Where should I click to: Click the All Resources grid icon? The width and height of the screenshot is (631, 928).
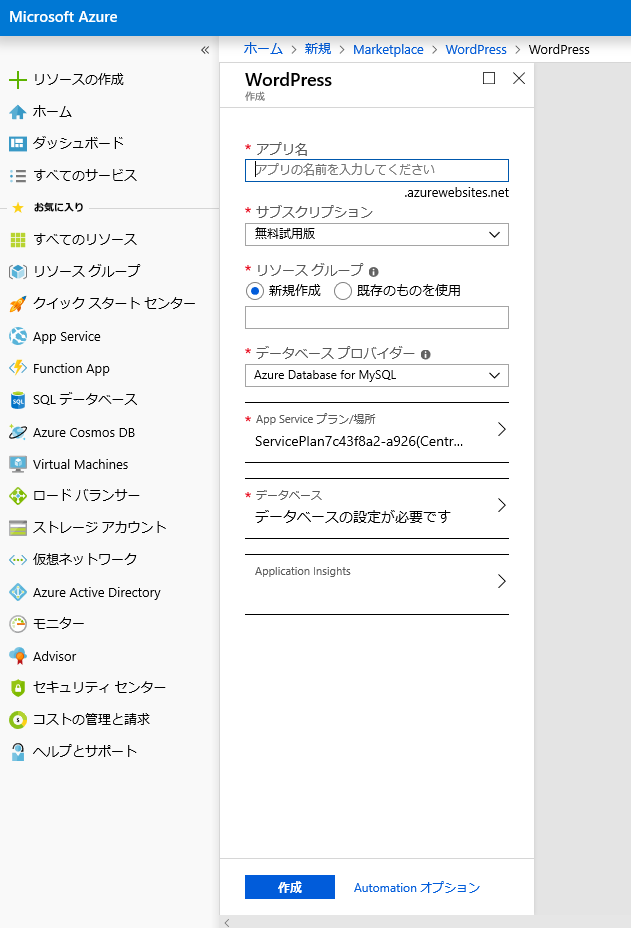click(x=18, y=240)
